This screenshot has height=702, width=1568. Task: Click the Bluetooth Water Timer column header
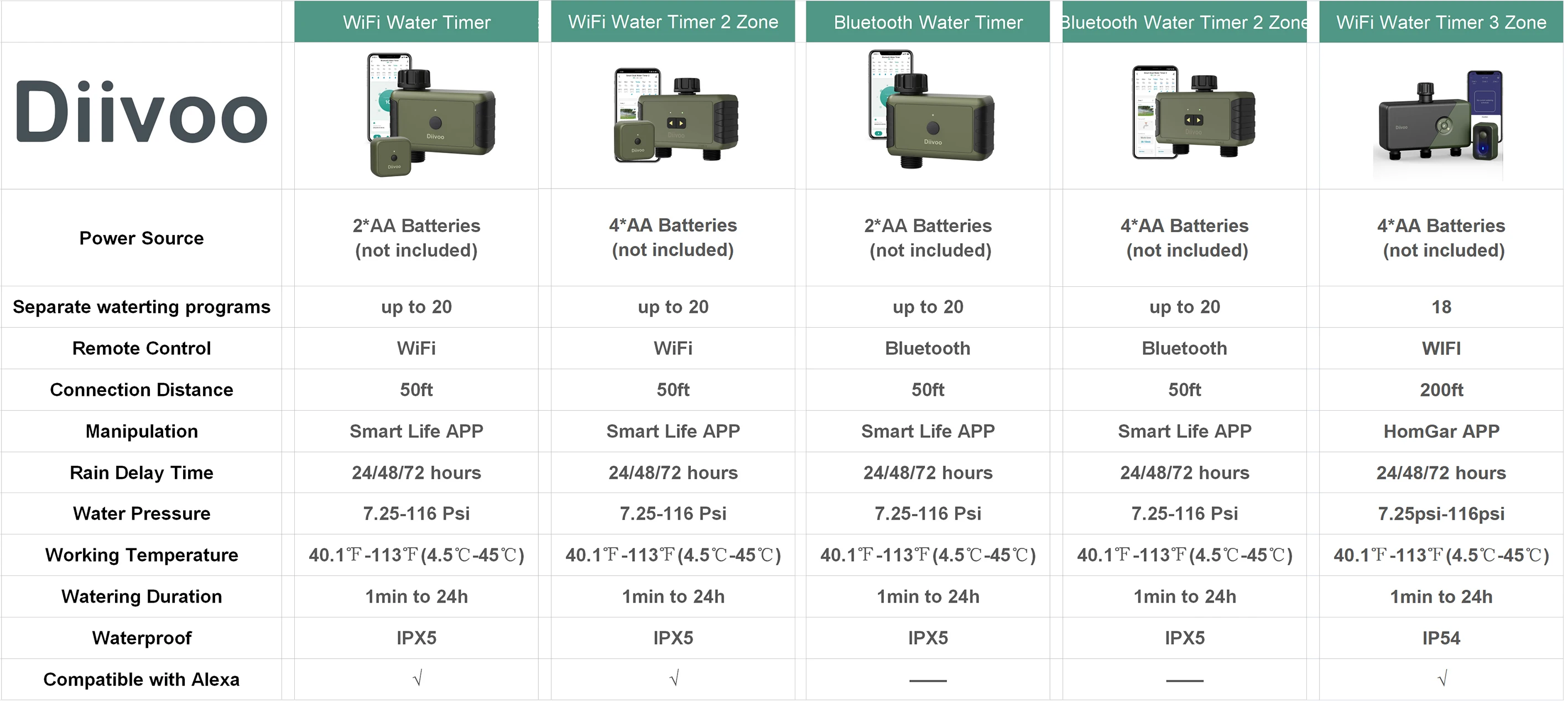(929, 22)
